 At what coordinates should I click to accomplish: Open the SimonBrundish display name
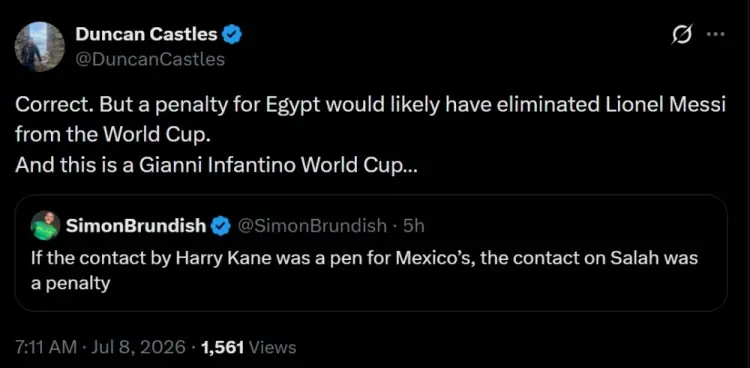pos(136,225)
